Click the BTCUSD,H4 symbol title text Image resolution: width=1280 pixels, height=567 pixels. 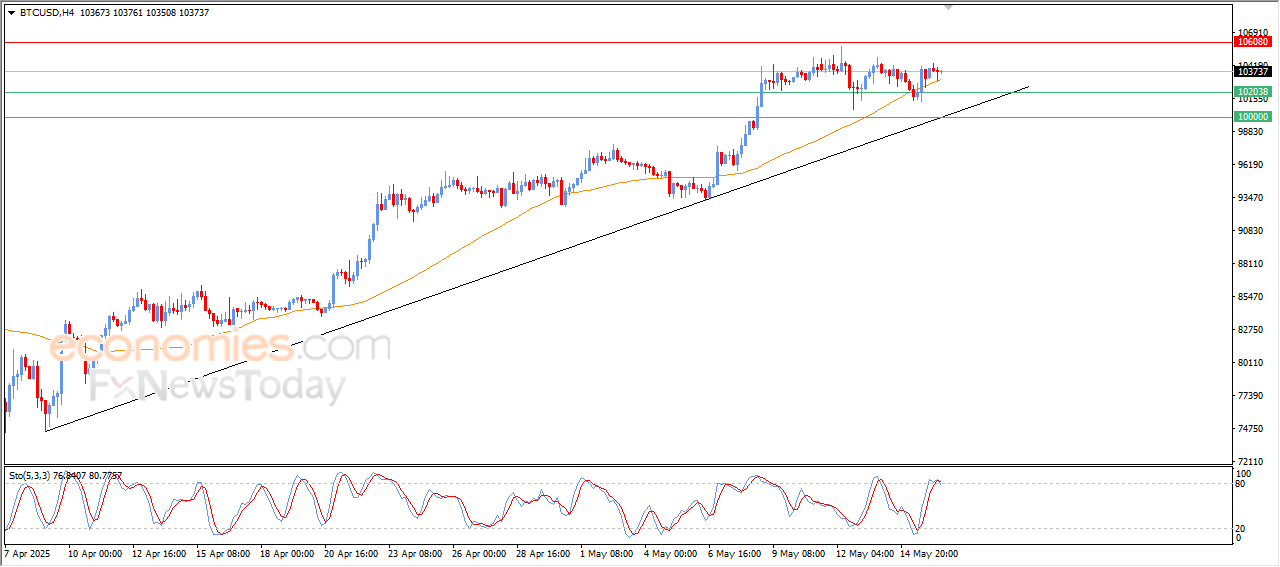(47, 13)
